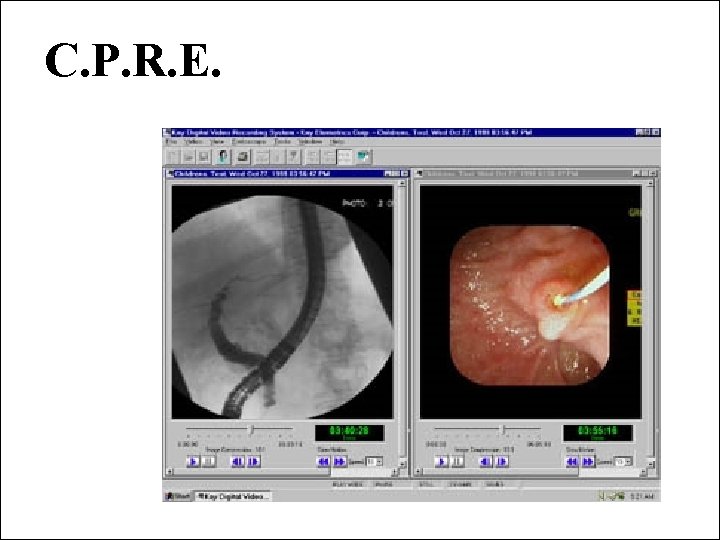Open the Windows Start menu
The width and height of the screenshot is (720, 540).
[178, 496]
